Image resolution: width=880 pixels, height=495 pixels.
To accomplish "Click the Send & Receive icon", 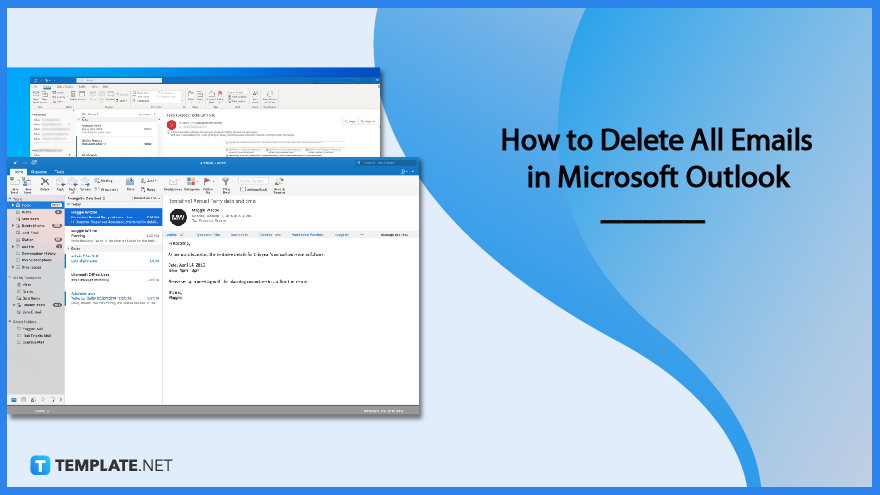I will (279, 184).
